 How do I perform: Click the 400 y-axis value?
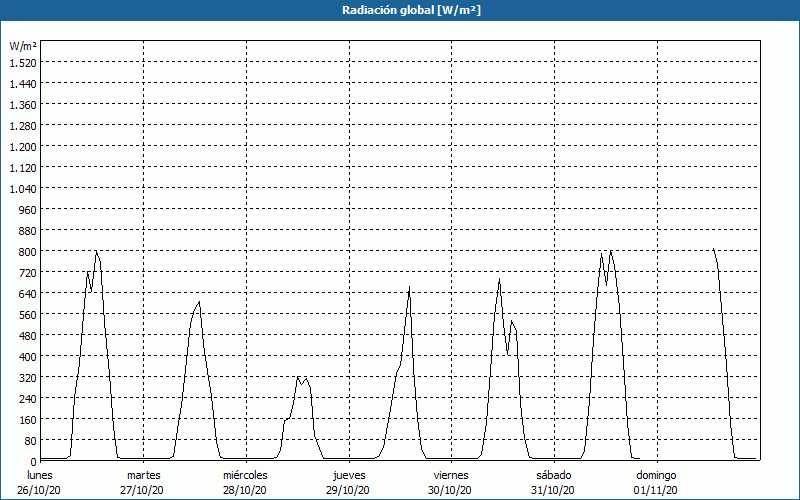click(28, 357)
